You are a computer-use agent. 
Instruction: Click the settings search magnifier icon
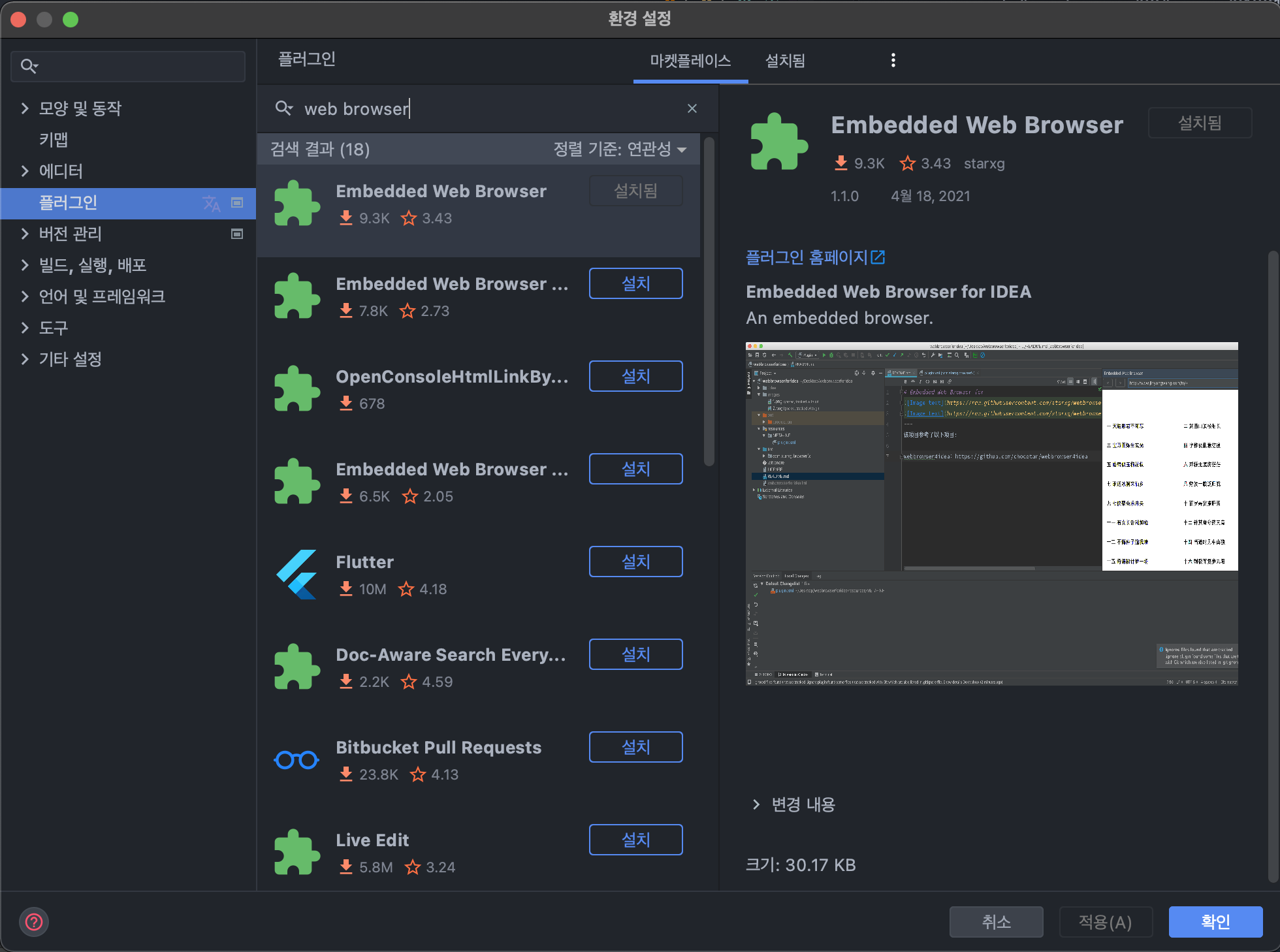(x=29, y=66)
